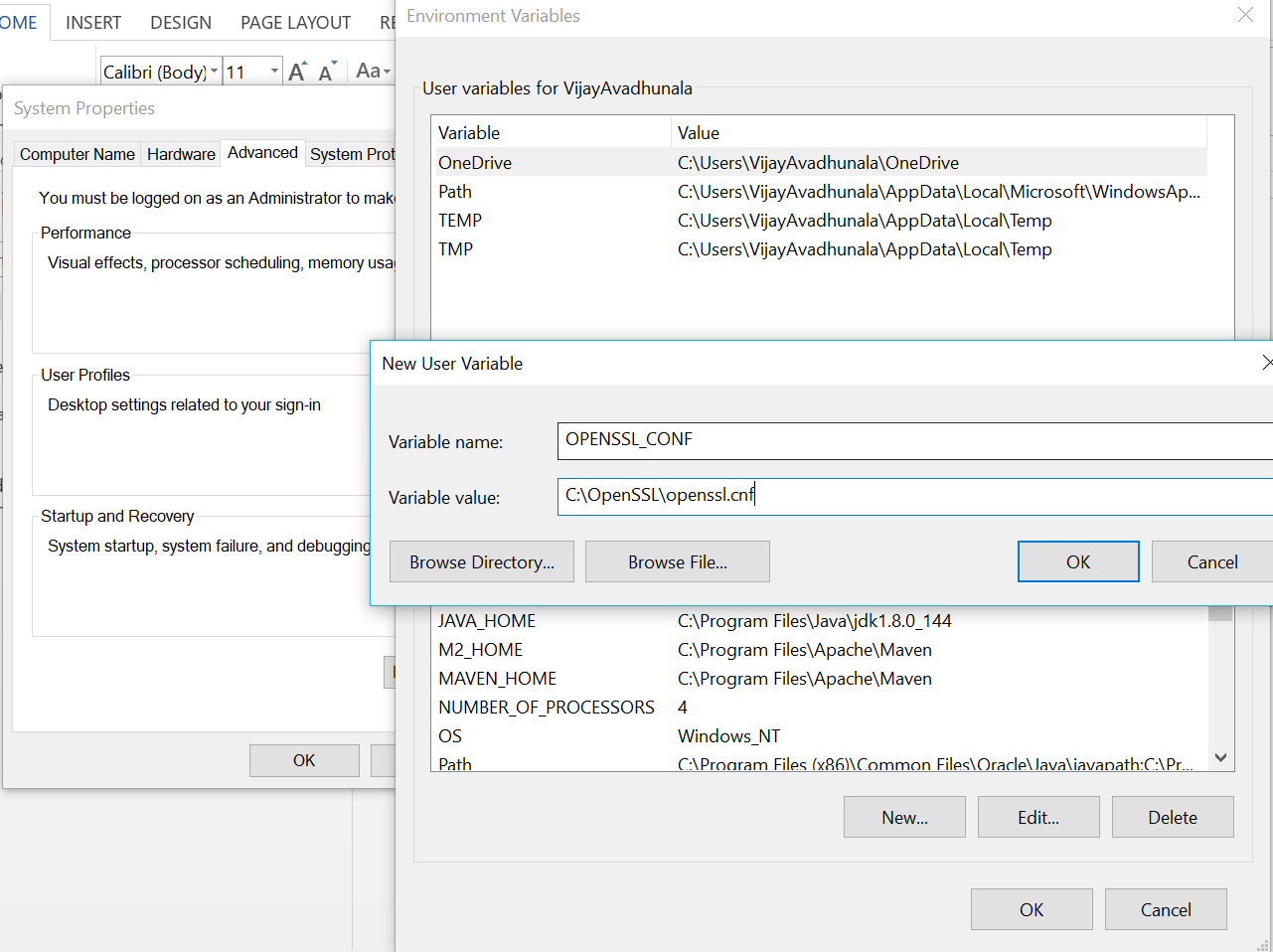Select the Computer Name tab
Screen dimensions: 1273x952
(x=77, y=154)
